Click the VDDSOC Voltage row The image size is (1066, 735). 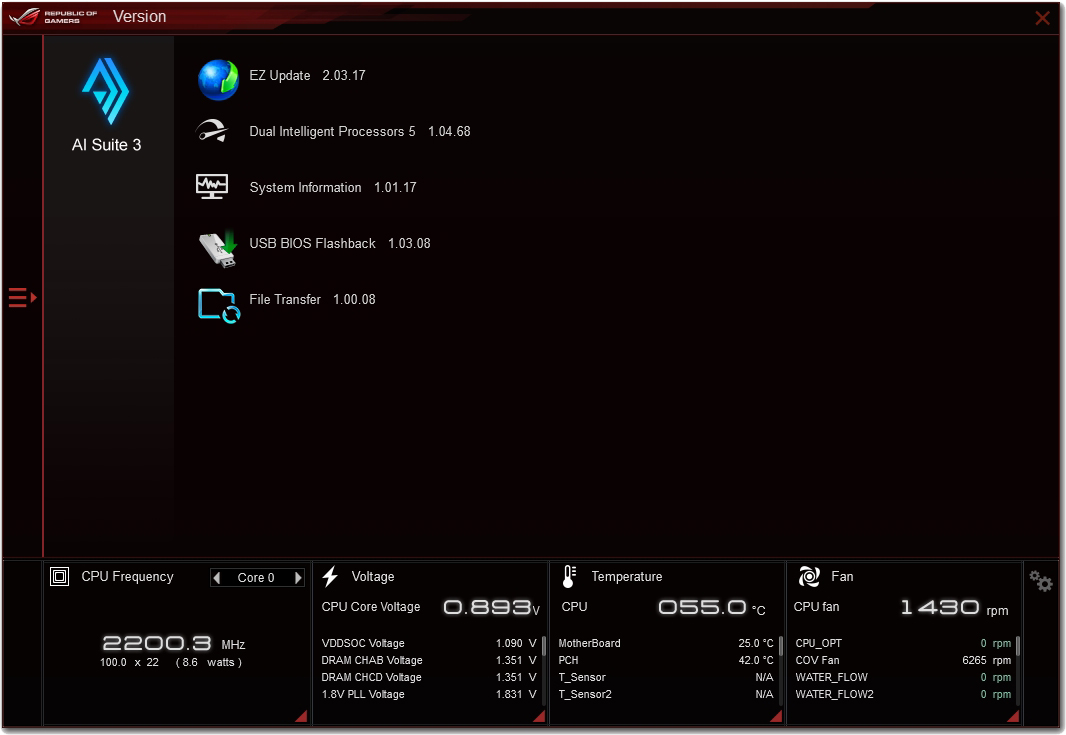click(x=429, y=643)
